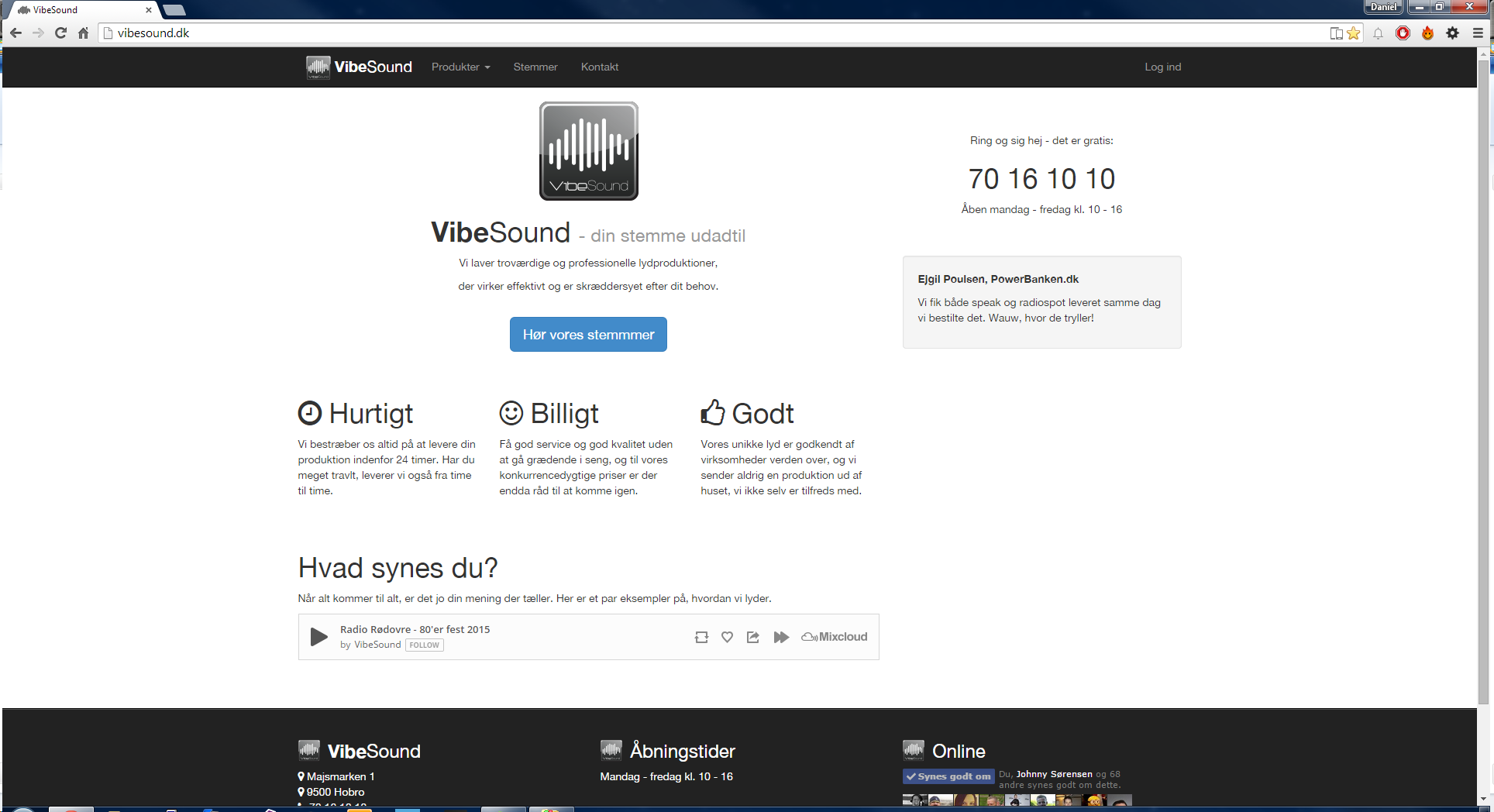Follow VibeSound on Mixcloud

(x=425, y=645)
